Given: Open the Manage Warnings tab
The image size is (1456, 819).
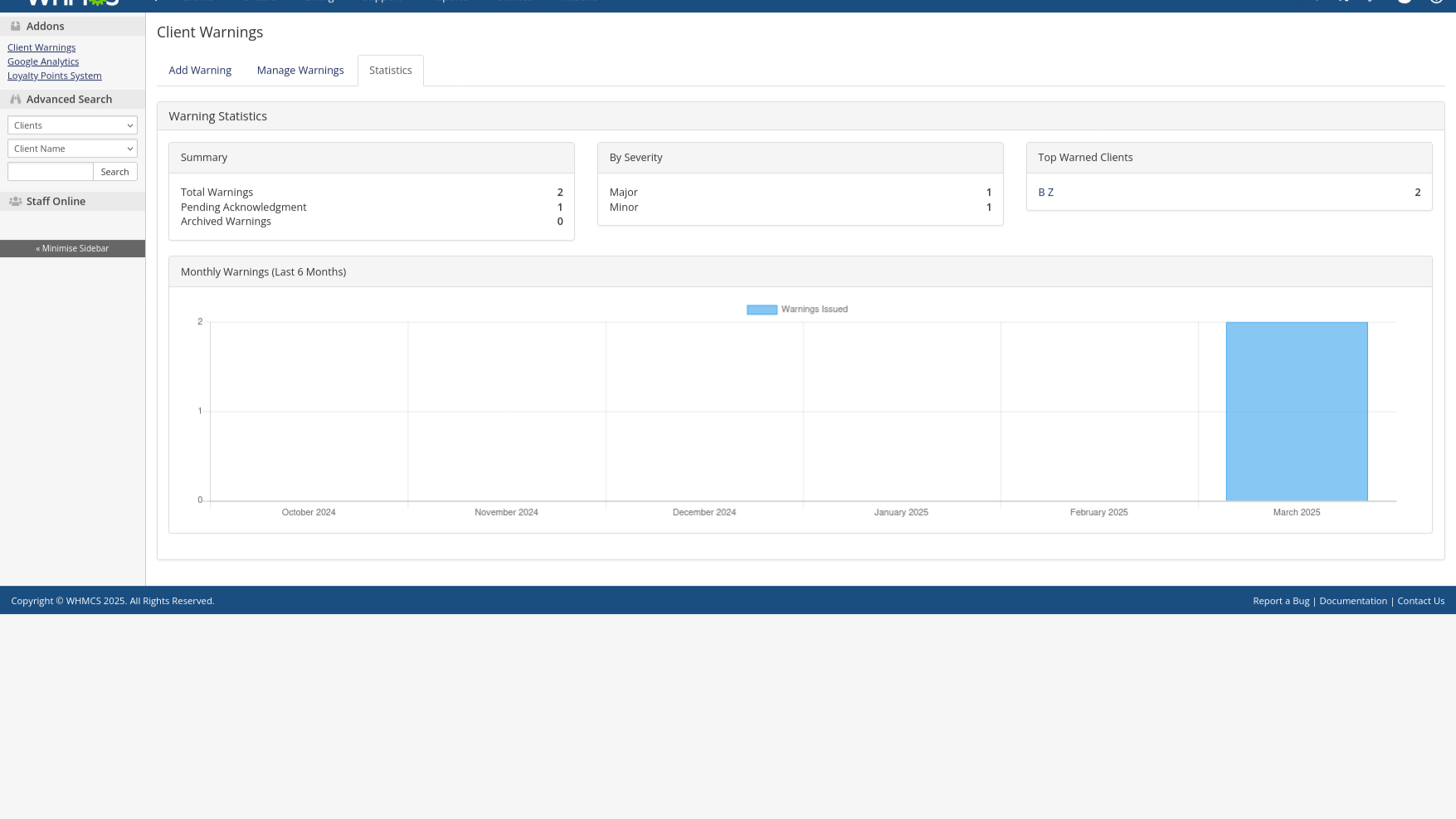Looking at the screenshot, I should coord(300,71).
